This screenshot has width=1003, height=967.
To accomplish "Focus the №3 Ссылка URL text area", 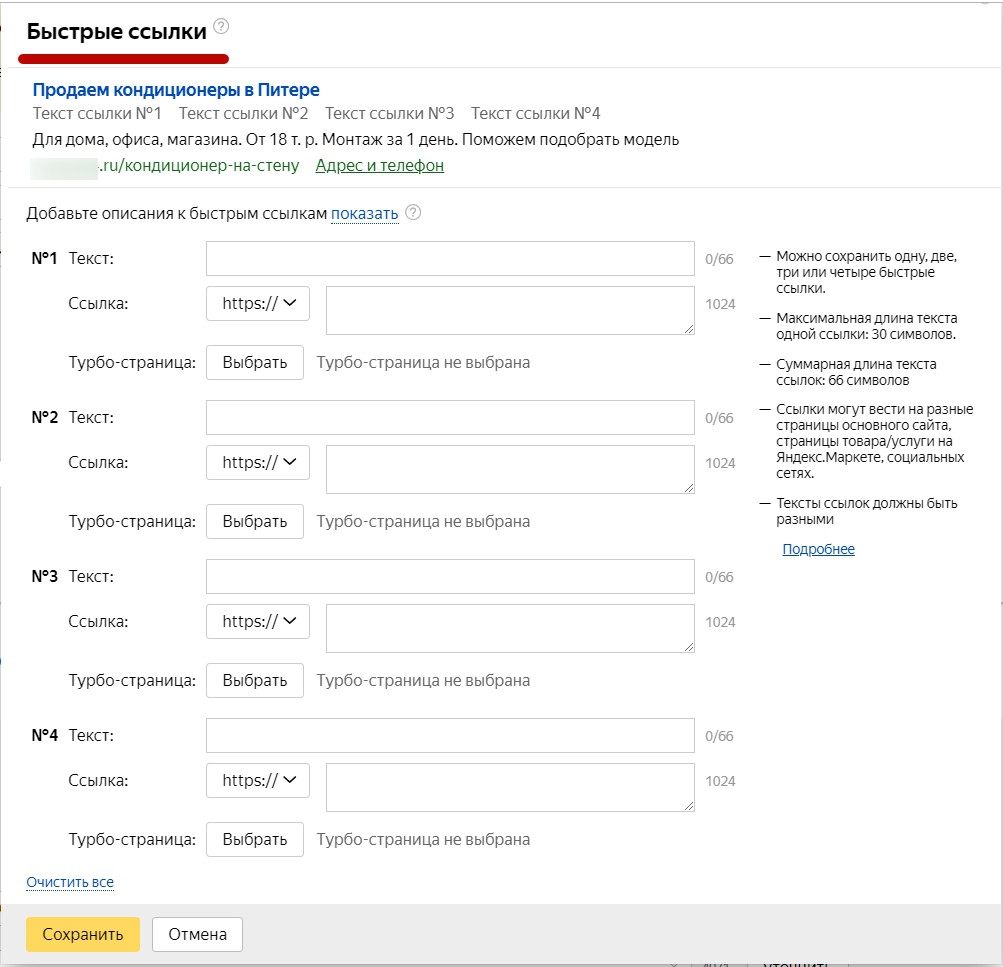I will 510,628.
